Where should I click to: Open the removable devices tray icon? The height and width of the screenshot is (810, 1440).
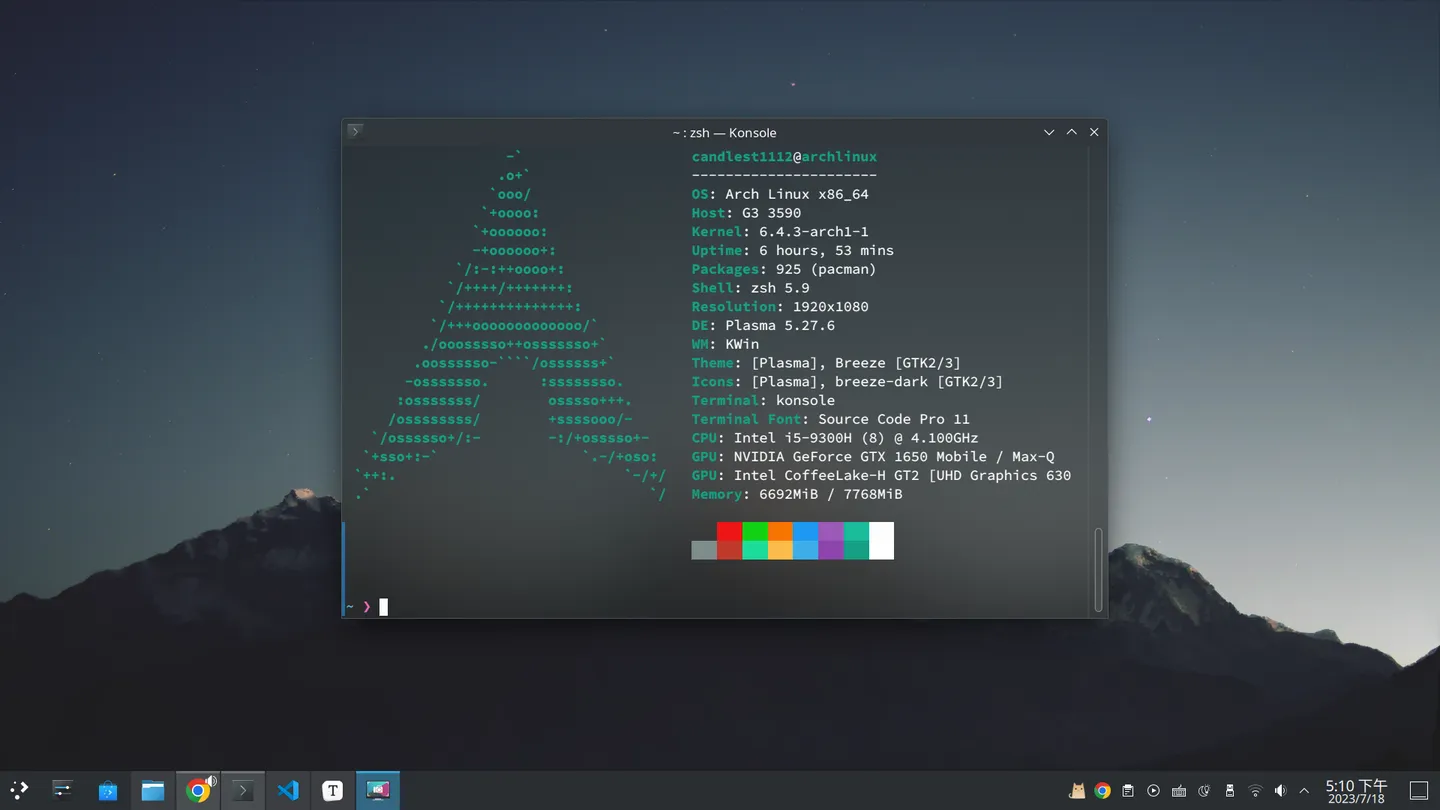1229,790
